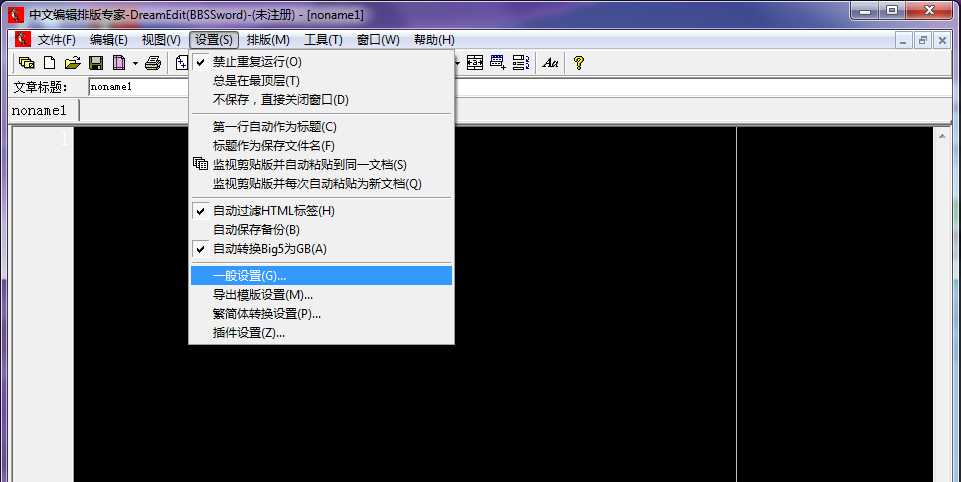Toggle 监视剪贴版并每次自动粘贴为新文档(Q)
The width and height of the screenshot is (961, 482).
point(321,184)
